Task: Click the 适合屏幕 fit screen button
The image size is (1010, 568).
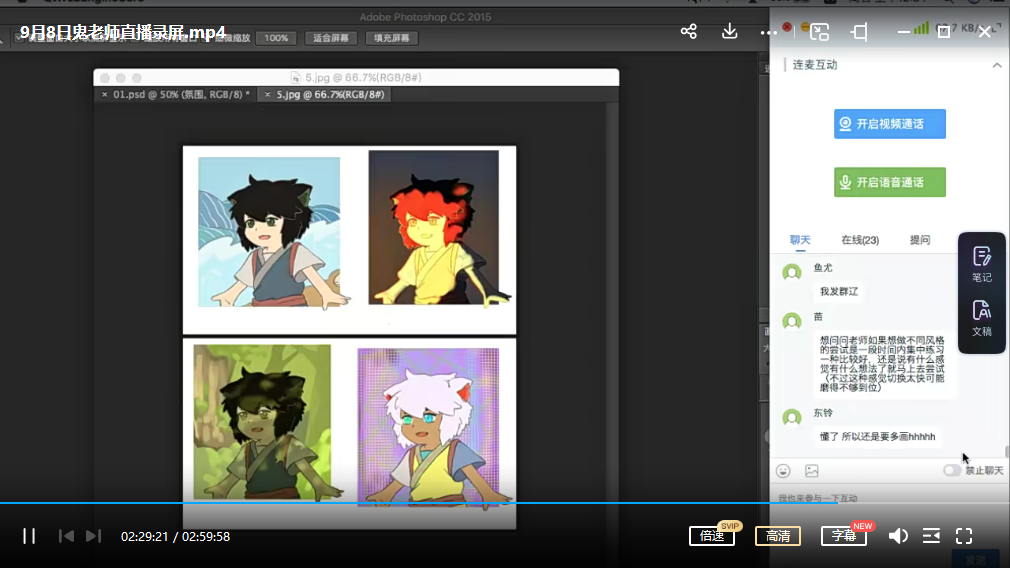Action: click(330, 38)
